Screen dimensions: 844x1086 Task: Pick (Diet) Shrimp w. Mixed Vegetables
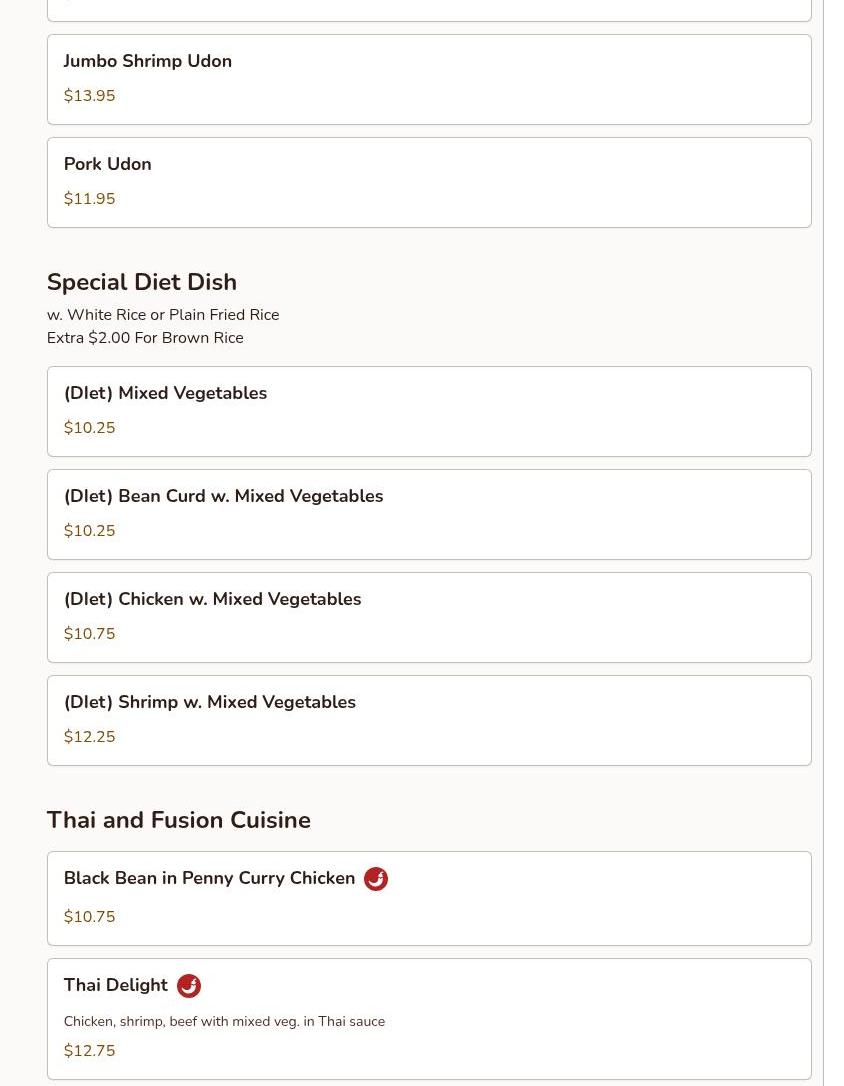pos(429,720)
